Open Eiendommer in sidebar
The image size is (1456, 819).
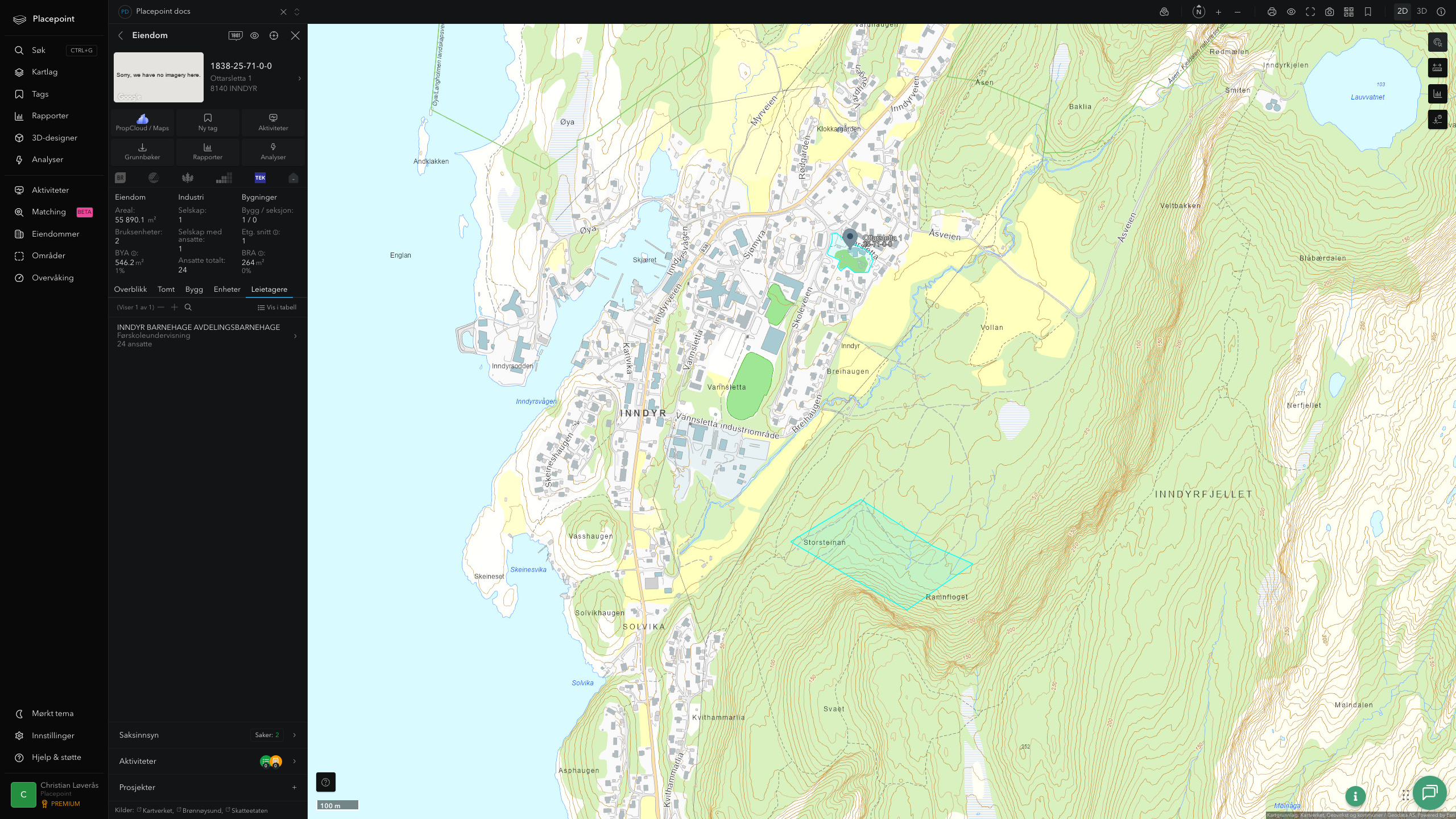[x=55, y=234]
